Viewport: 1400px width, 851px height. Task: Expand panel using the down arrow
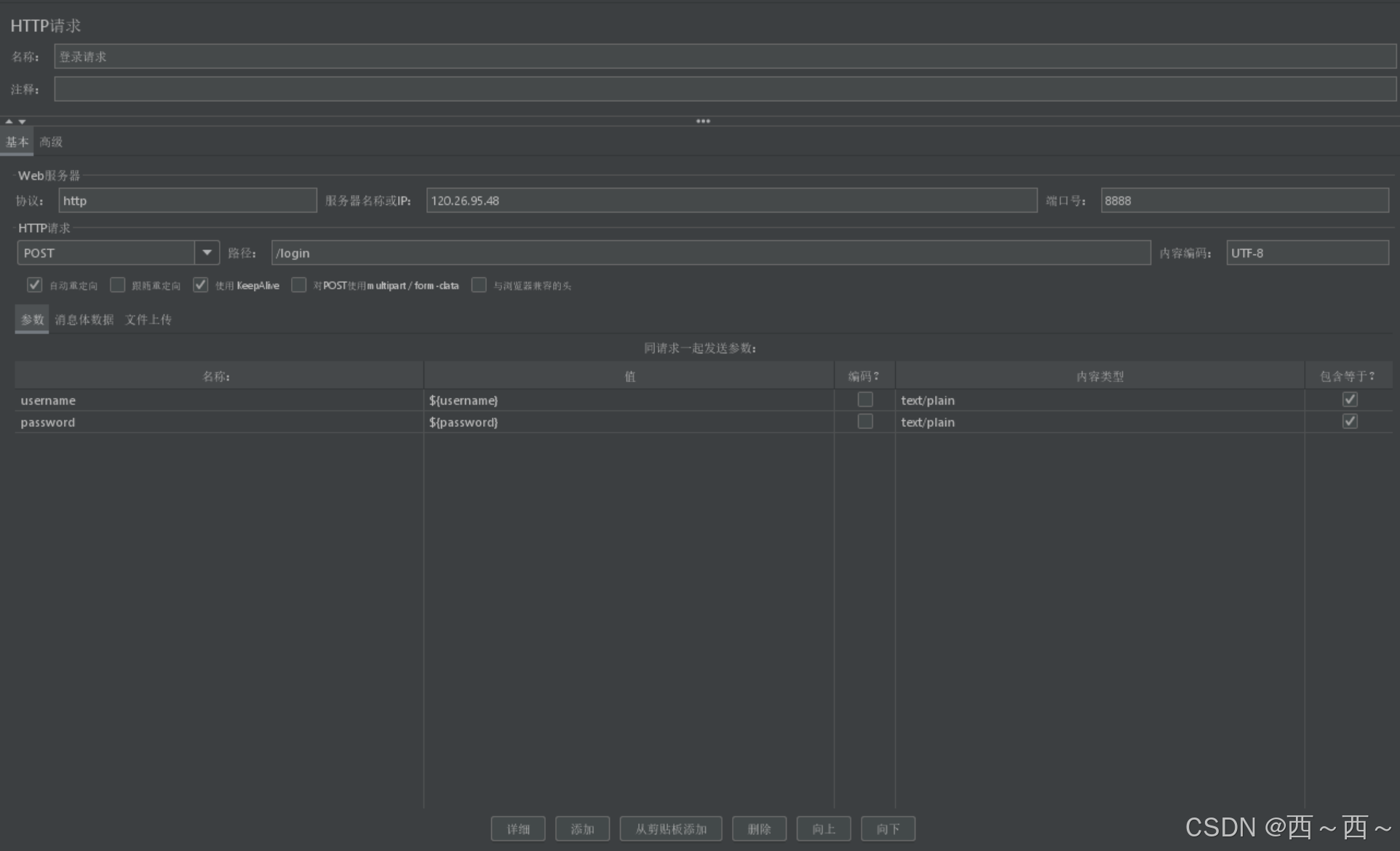click(x=22, y=121)
